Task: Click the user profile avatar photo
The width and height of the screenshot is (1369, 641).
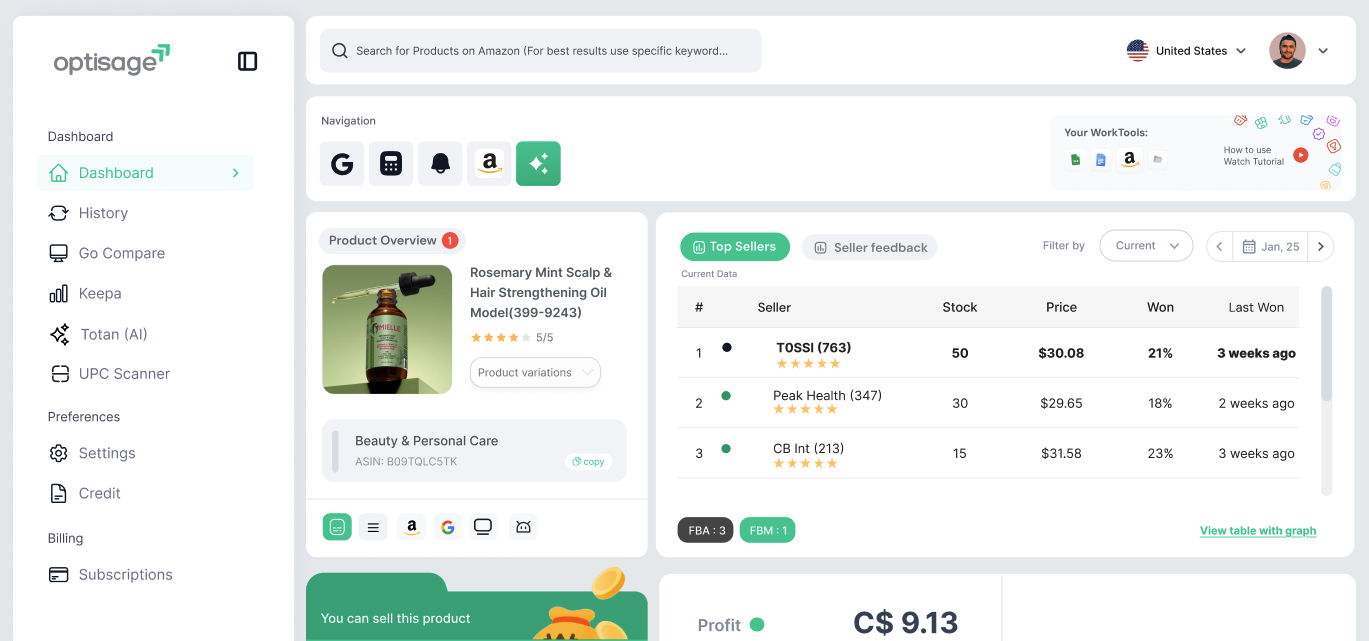Action: click(x=1287, y=51)
